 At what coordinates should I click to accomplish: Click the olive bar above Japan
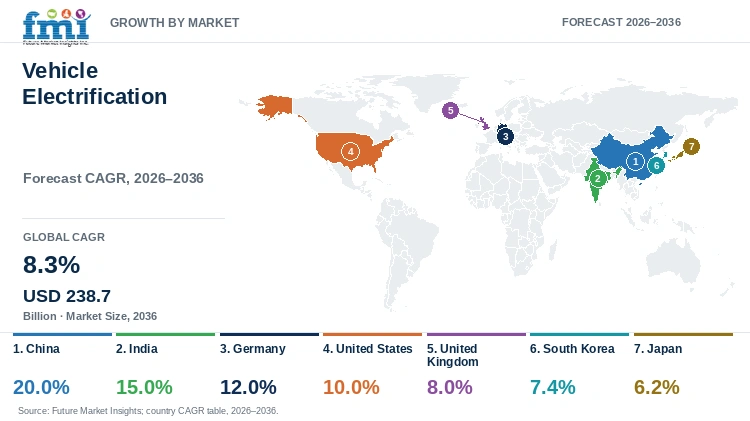click(x=683, y=334)
